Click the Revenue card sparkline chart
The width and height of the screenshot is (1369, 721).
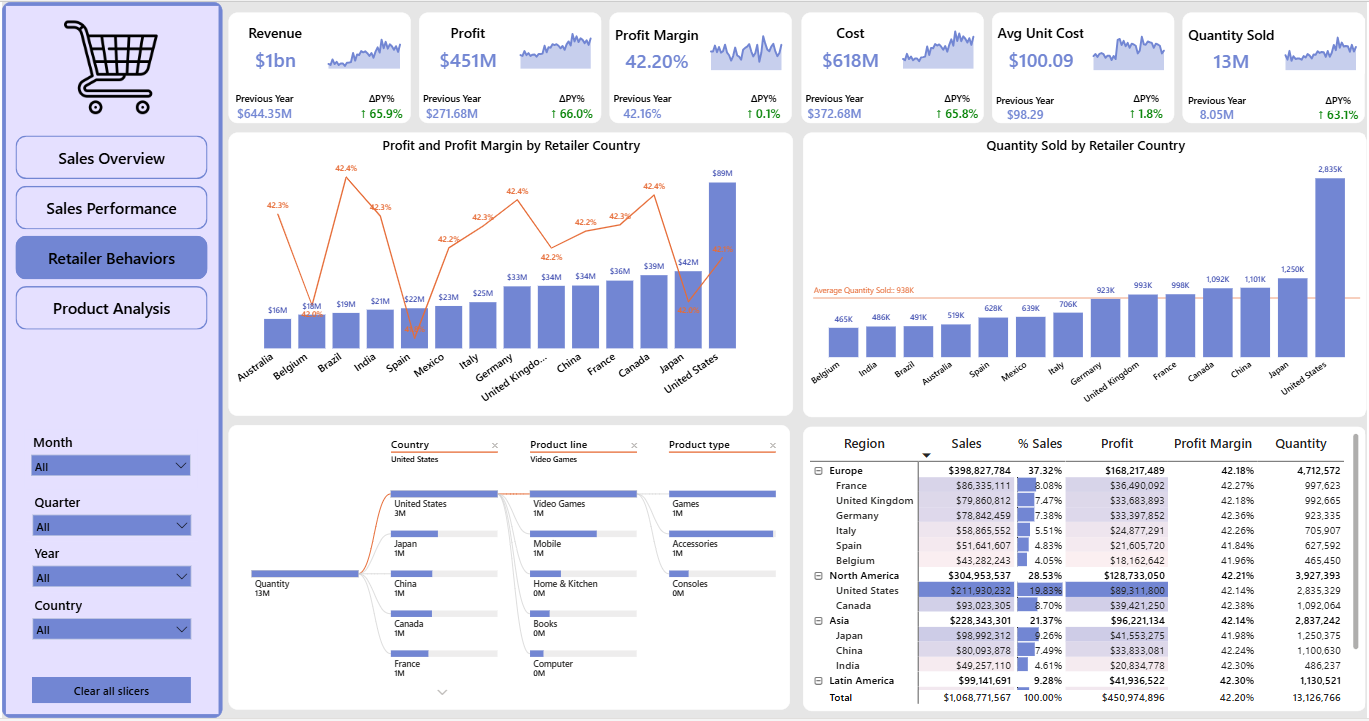point(364,56)
